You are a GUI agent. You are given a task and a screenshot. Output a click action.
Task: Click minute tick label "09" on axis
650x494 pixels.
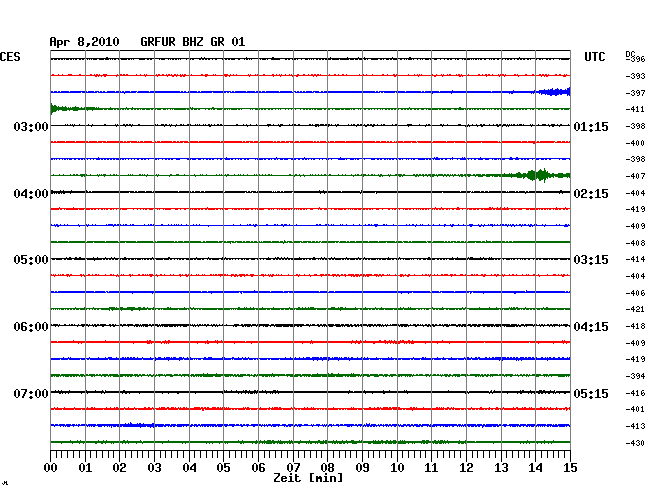tap(362, 467)
